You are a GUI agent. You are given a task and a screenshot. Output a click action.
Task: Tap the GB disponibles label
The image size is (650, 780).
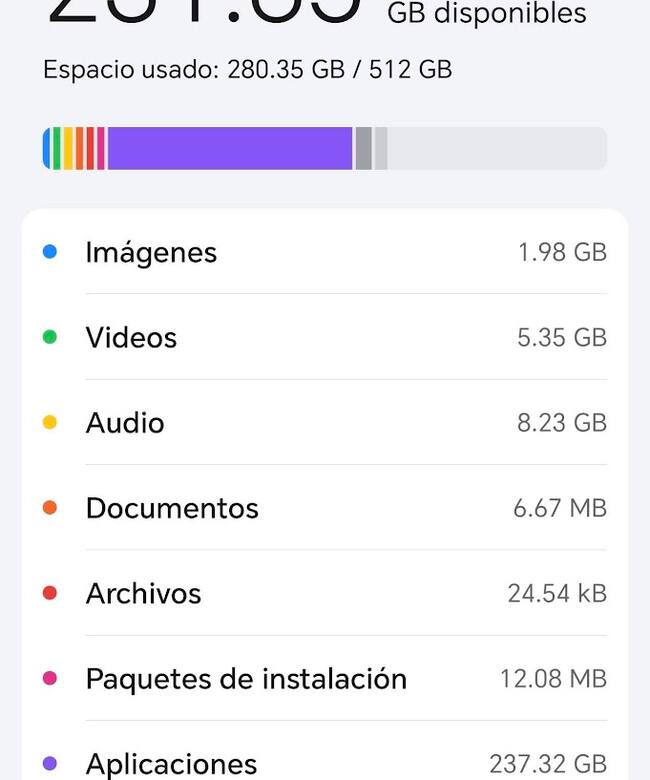(487, 14)
